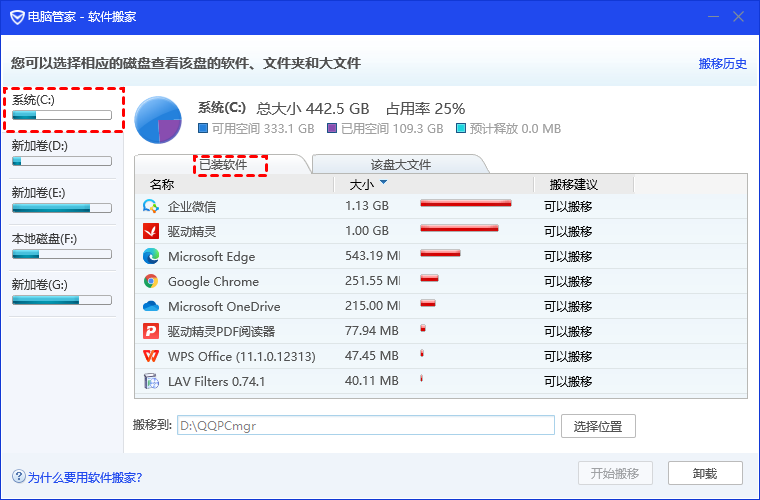The width and height of the screenshot is (760, 500).
Task: Click the 企业微信 app icon
Action: coord(151,206)
